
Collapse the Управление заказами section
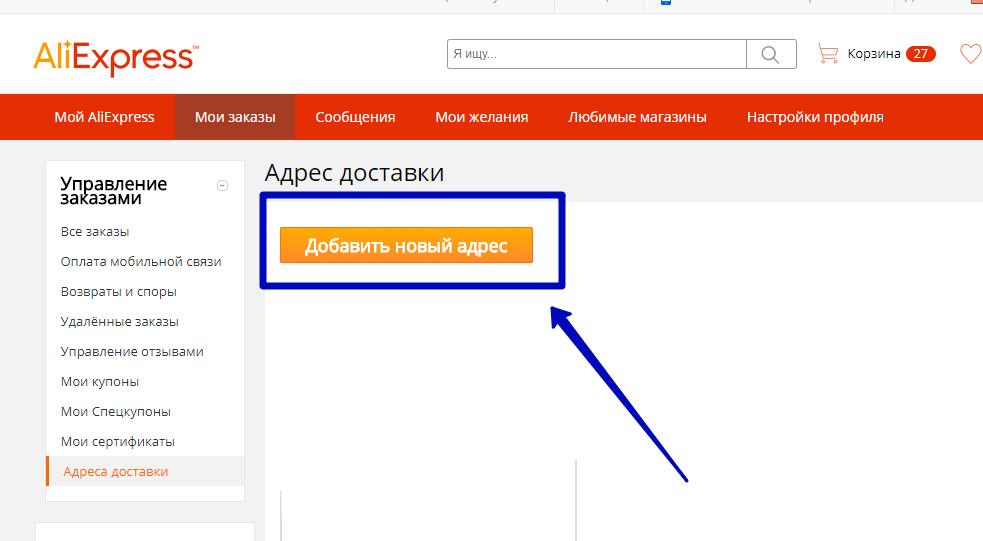pos(223,185)
